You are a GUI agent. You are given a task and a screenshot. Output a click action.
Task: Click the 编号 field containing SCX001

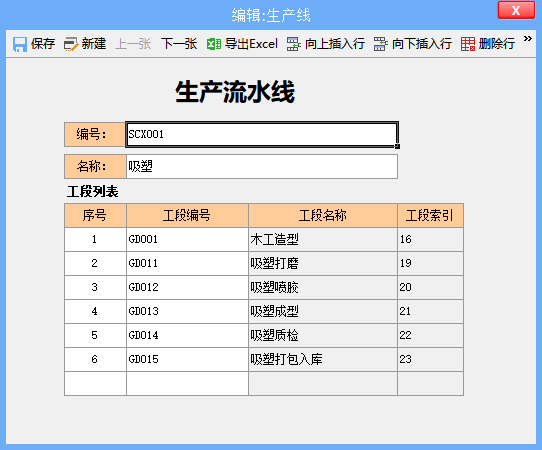click(x=262, y=134)
